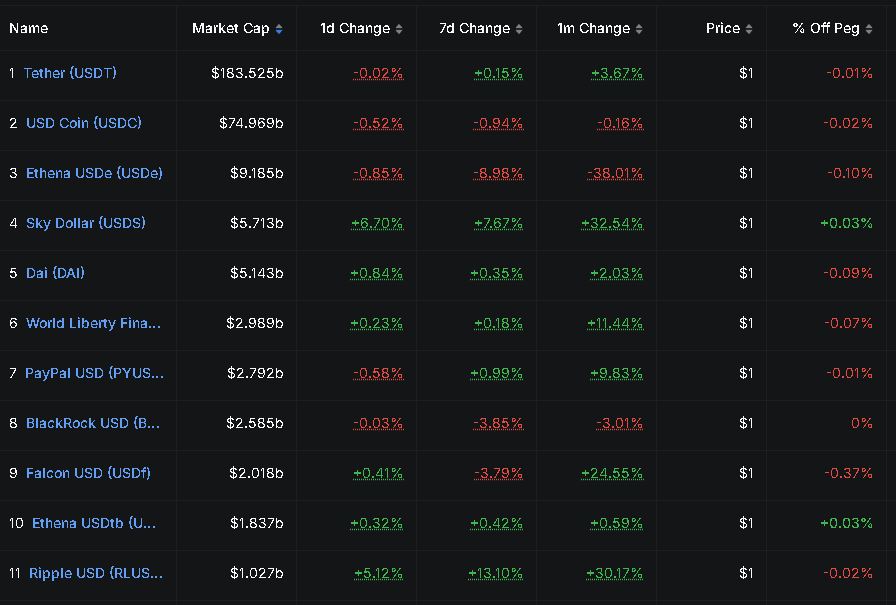Open the USD Coin (USDC) link
Screen dimensions: 896x605
click(84, 123)
